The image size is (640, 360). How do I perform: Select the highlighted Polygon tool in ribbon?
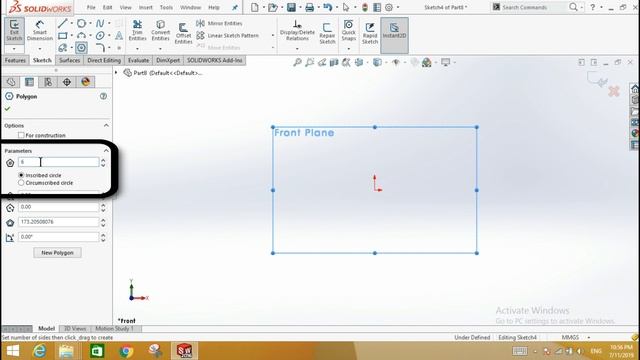click(x=81, y=48)
